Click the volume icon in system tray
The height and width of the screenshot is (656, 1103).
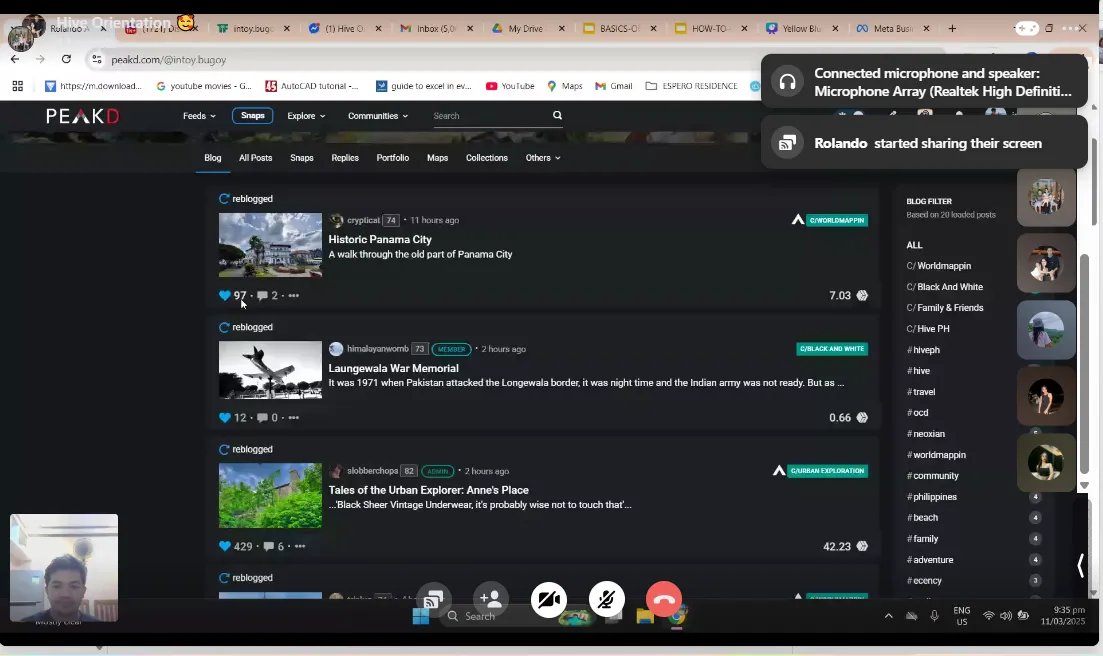tap(1006, 616)
